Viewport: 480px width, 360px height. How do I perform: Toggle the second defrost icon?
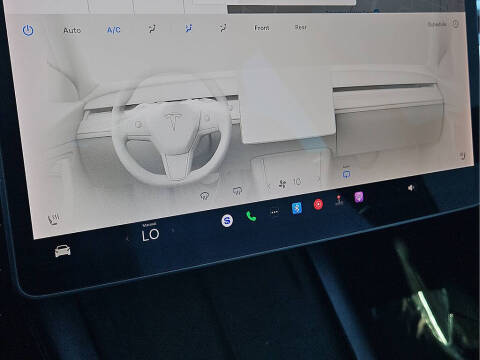[x=237, y=191]
